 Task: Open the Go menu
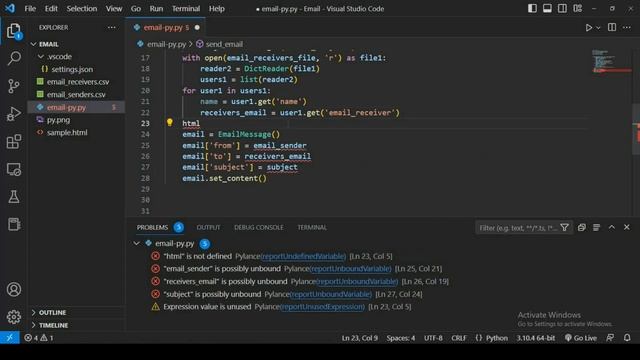click(x=136, y=9)
